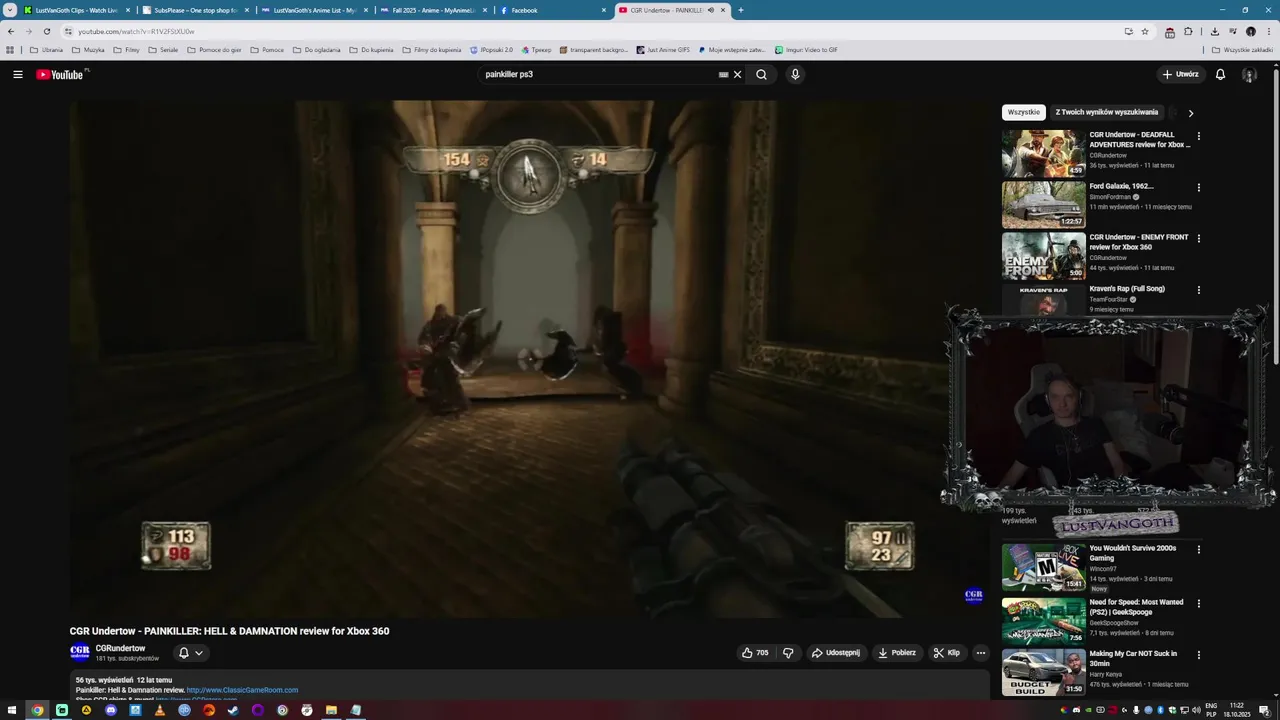Click the Utwórz create button
The height and width of the screenshot is (720, 1280).
click(x=1180, y=74)
